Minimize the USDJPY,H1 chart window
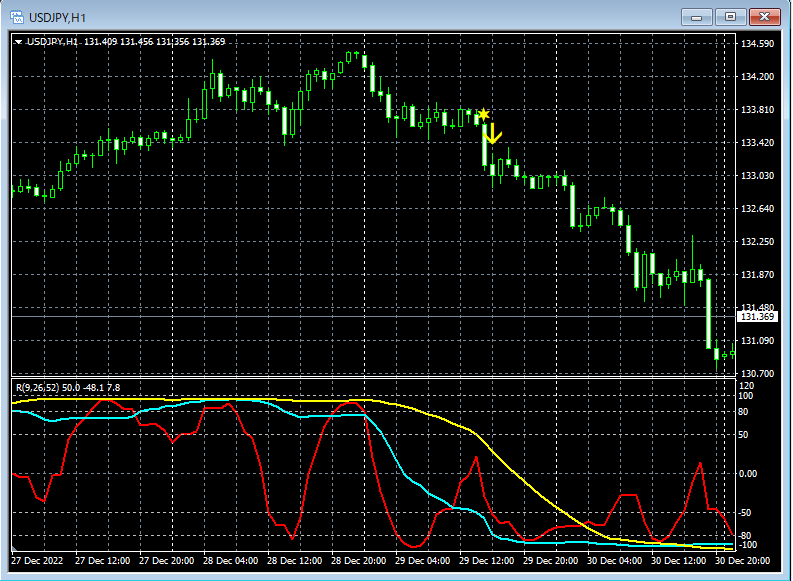The image size is (793, 581). (696, 16)
